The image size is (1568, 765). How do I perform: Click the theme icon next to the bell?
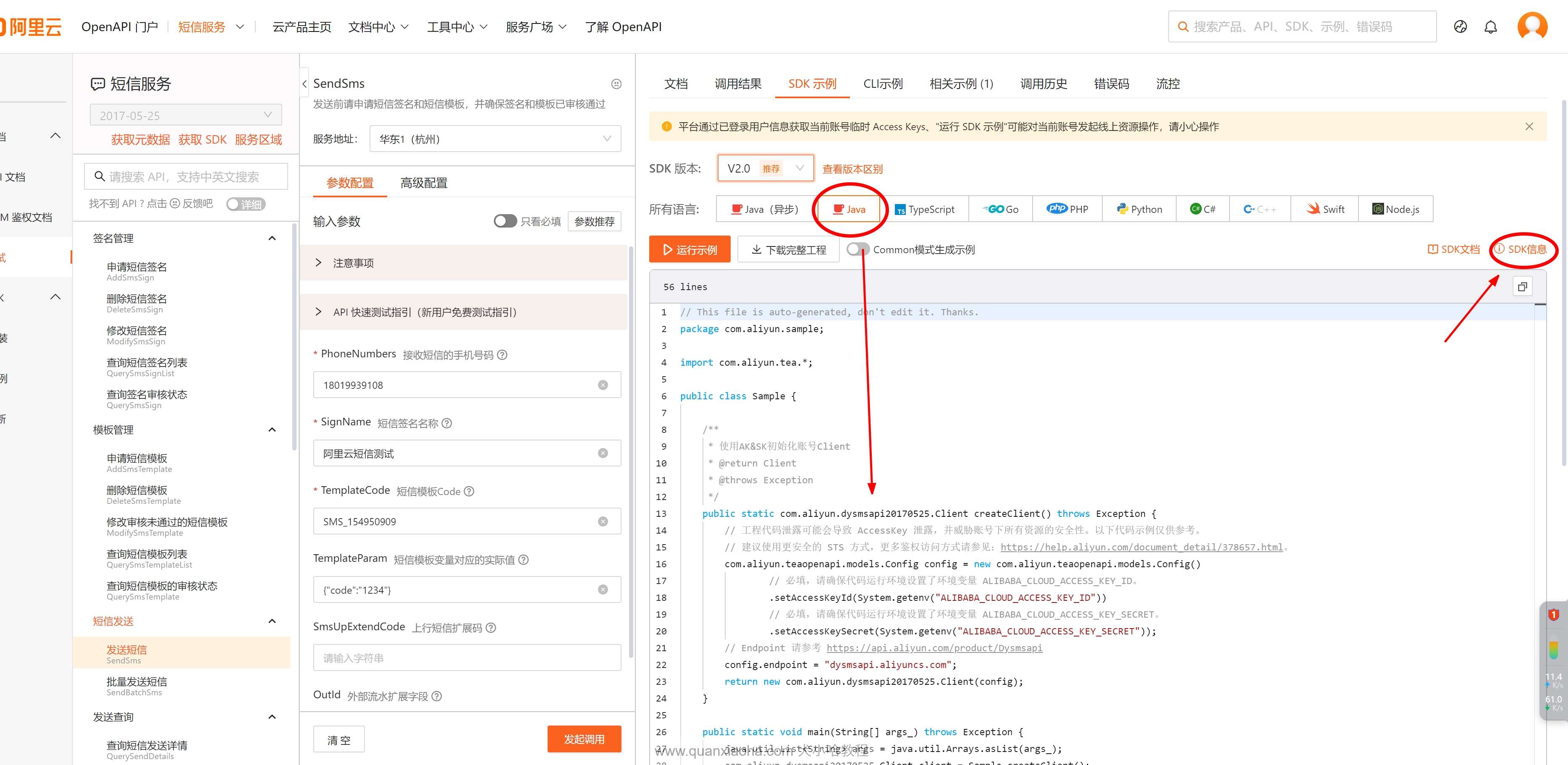(1460, 27)
